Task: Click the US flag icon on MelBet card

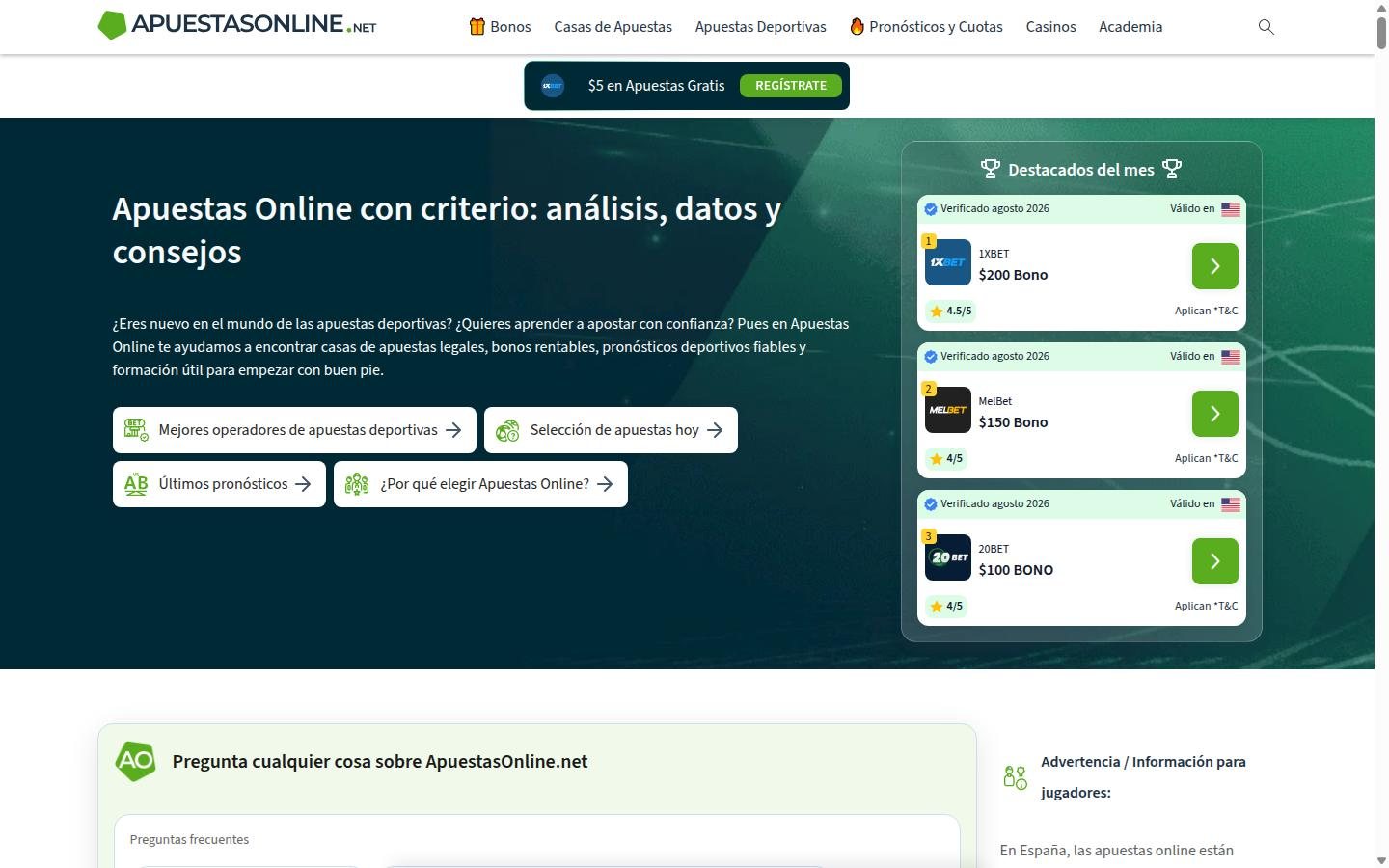Action: pyautogui.click(x=1231, y=357)
